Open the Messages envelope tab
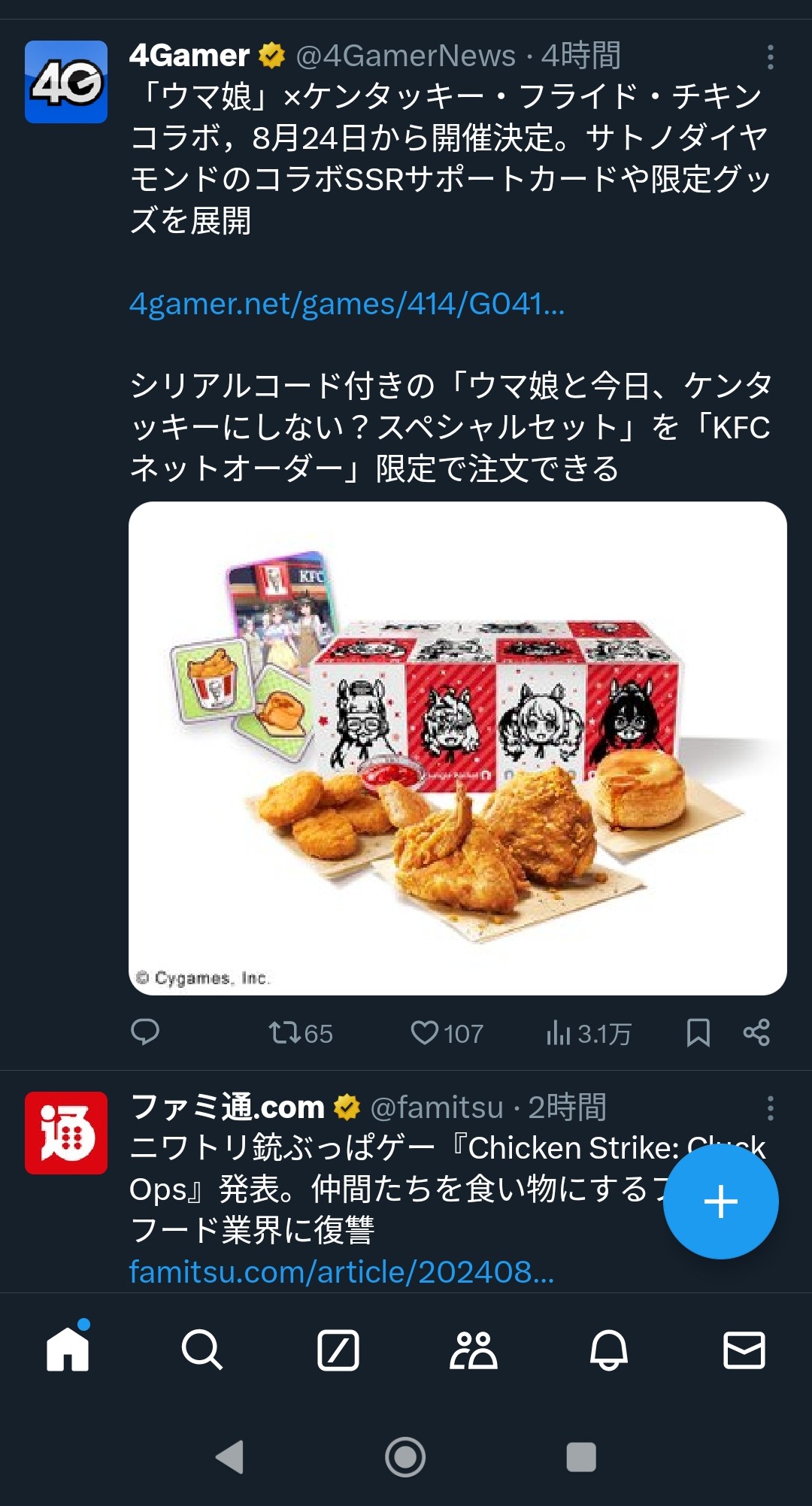Screen dimensions: 812x1506 point(744,1350)
